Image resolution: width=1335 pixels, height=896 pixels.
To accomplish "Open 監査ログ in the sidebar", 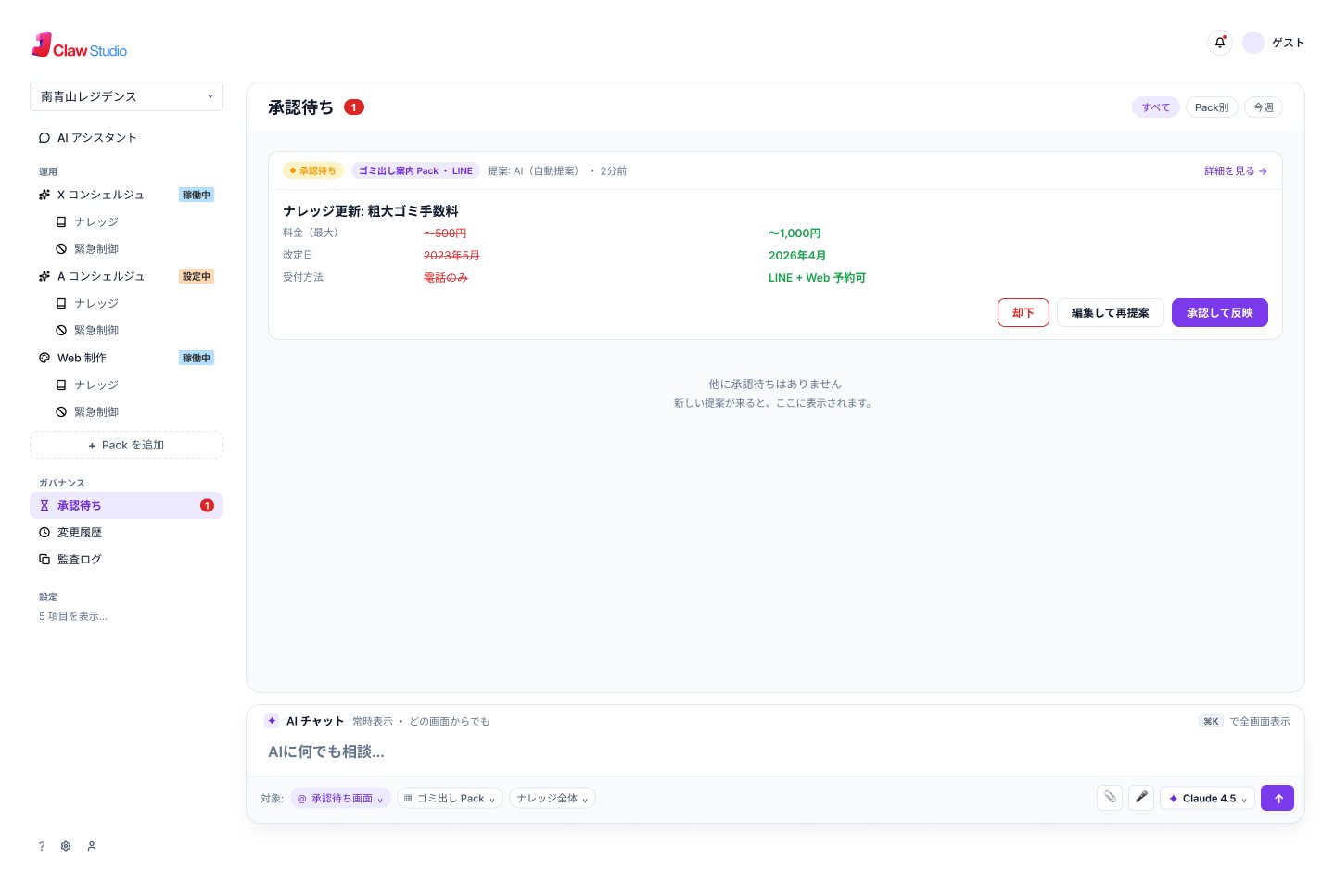I will point(126,560).
